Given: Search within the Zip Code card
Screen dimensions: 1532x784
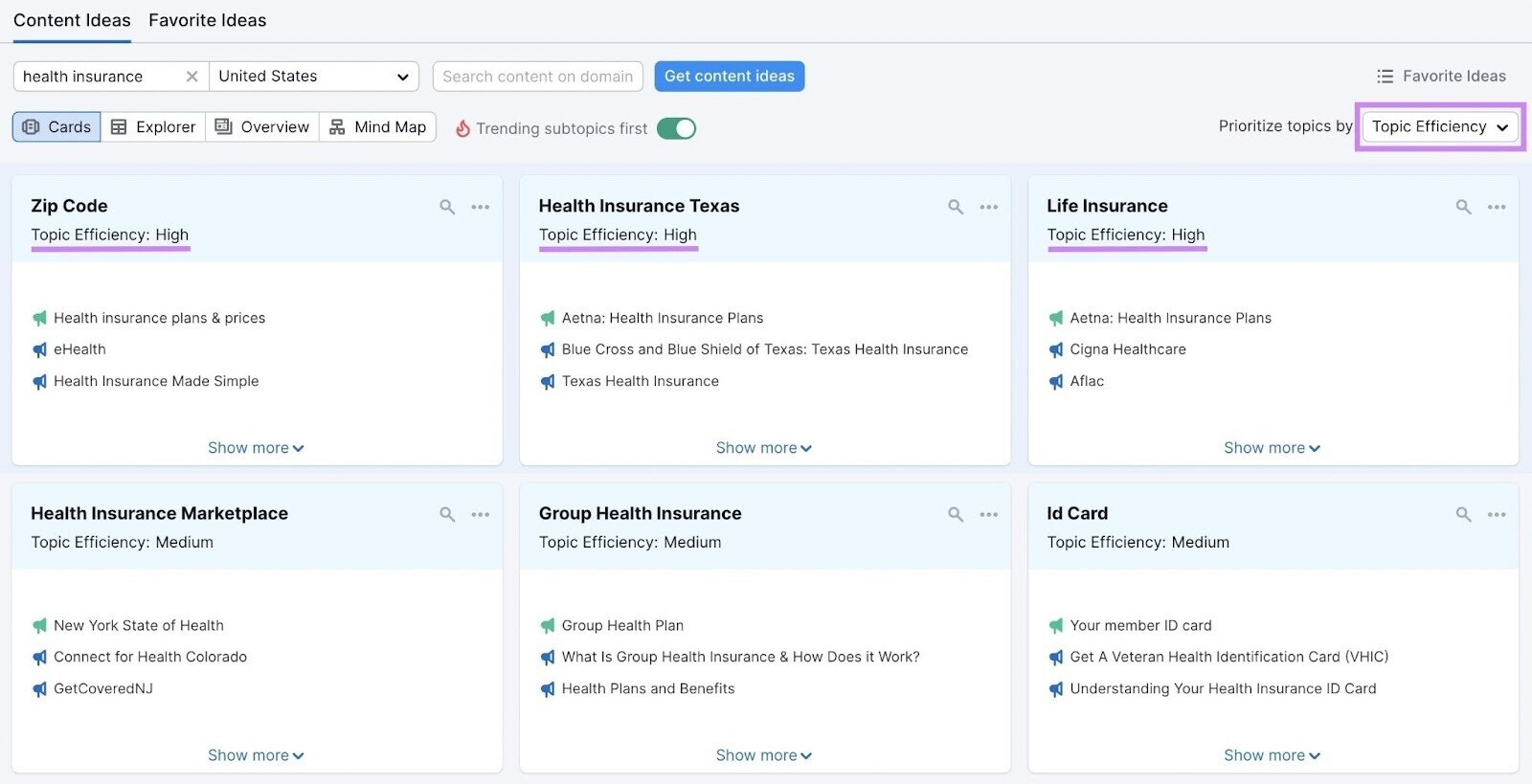Looking at the screenshot, I should point(447,207).
